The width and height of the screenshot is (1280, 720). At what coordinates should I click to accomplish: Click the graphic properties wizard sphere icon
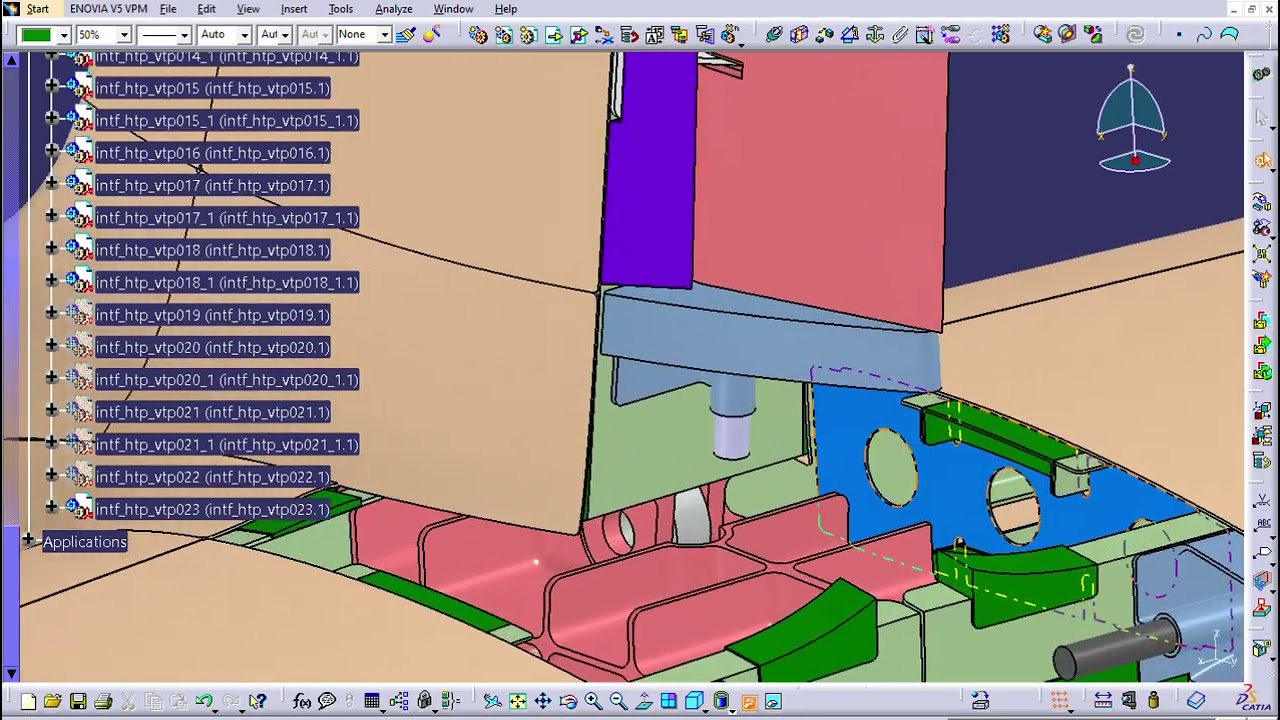coord(432,35)
